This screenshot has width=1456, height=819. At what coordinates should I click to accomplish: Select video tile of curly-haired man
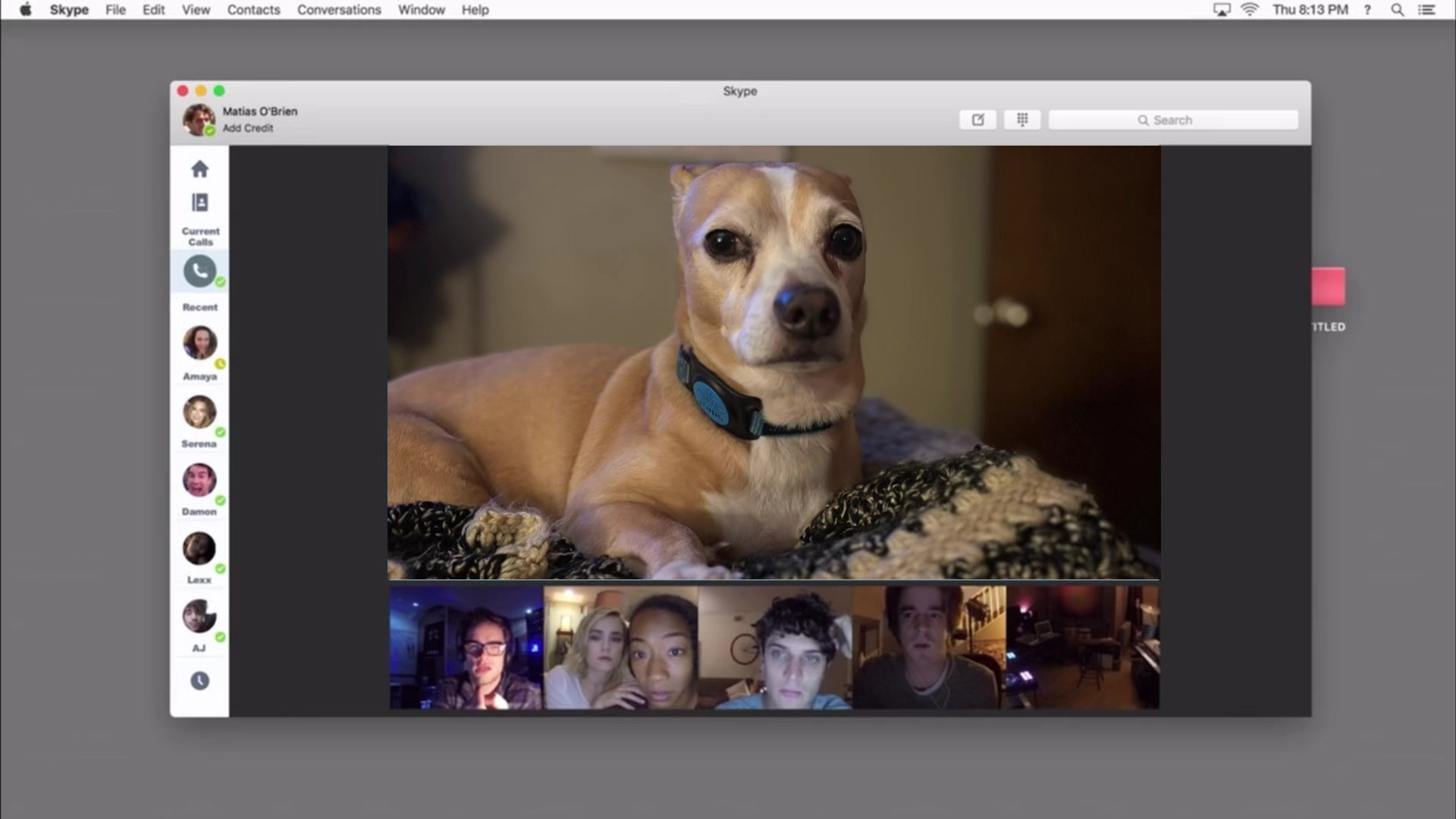tap(776, 647)
